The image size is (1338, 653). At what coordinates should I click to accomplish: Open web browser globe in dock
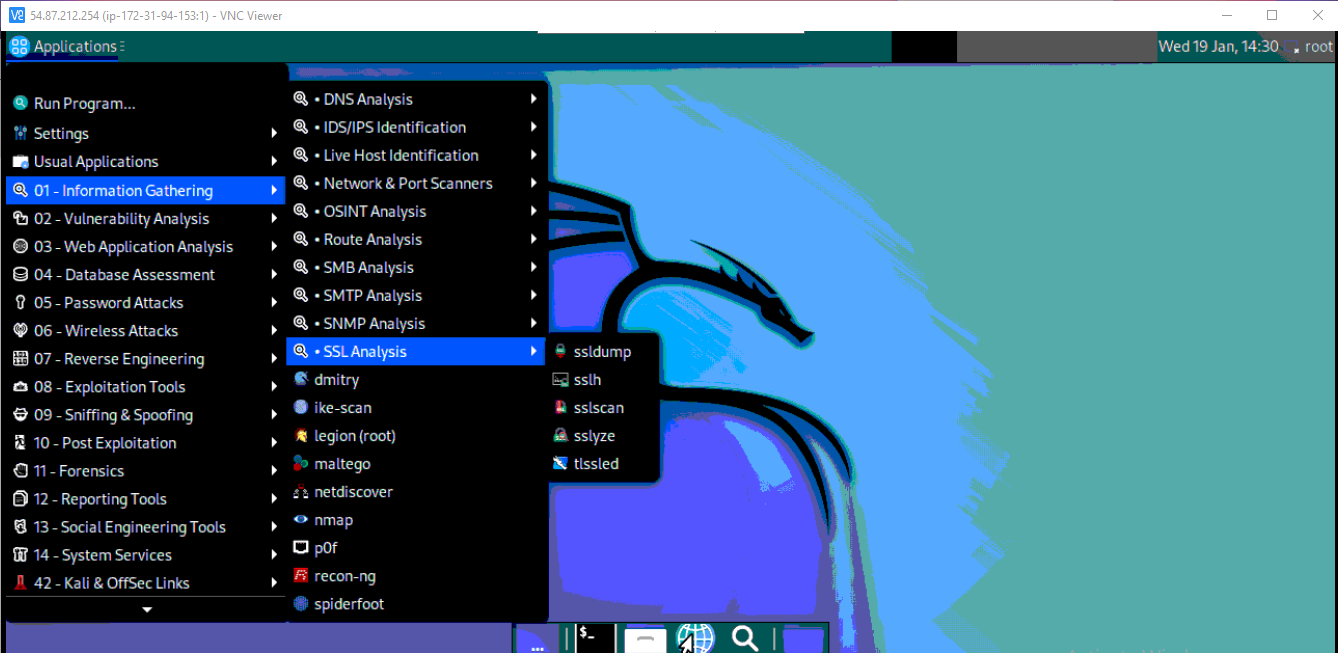click(x=694, y=638)
